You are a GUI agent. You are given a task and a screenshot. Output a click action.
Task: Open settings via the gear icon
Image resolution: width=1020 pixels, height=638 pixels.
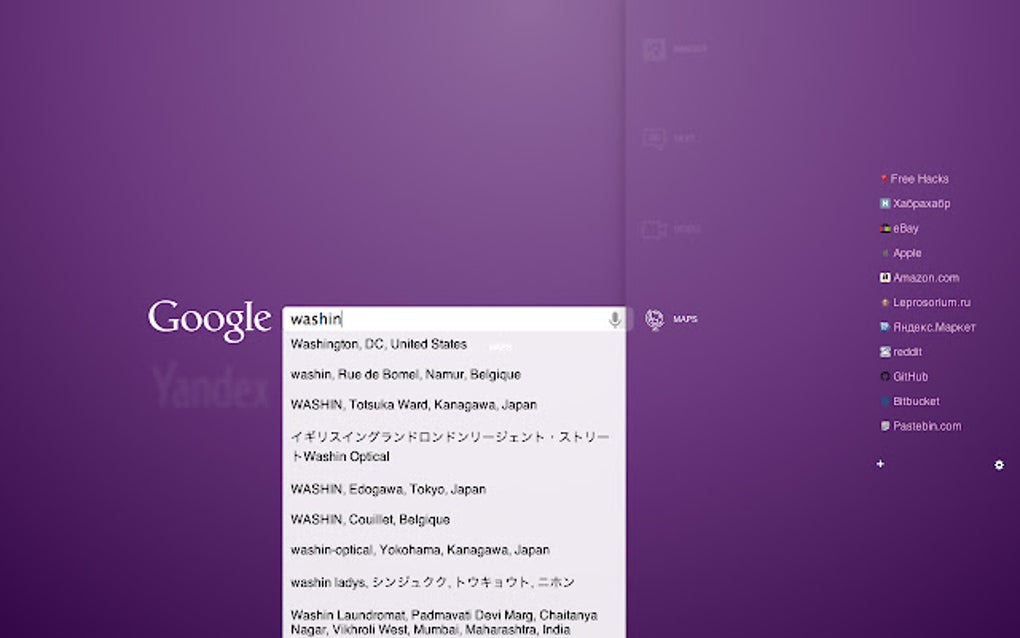tap(999, 465)
